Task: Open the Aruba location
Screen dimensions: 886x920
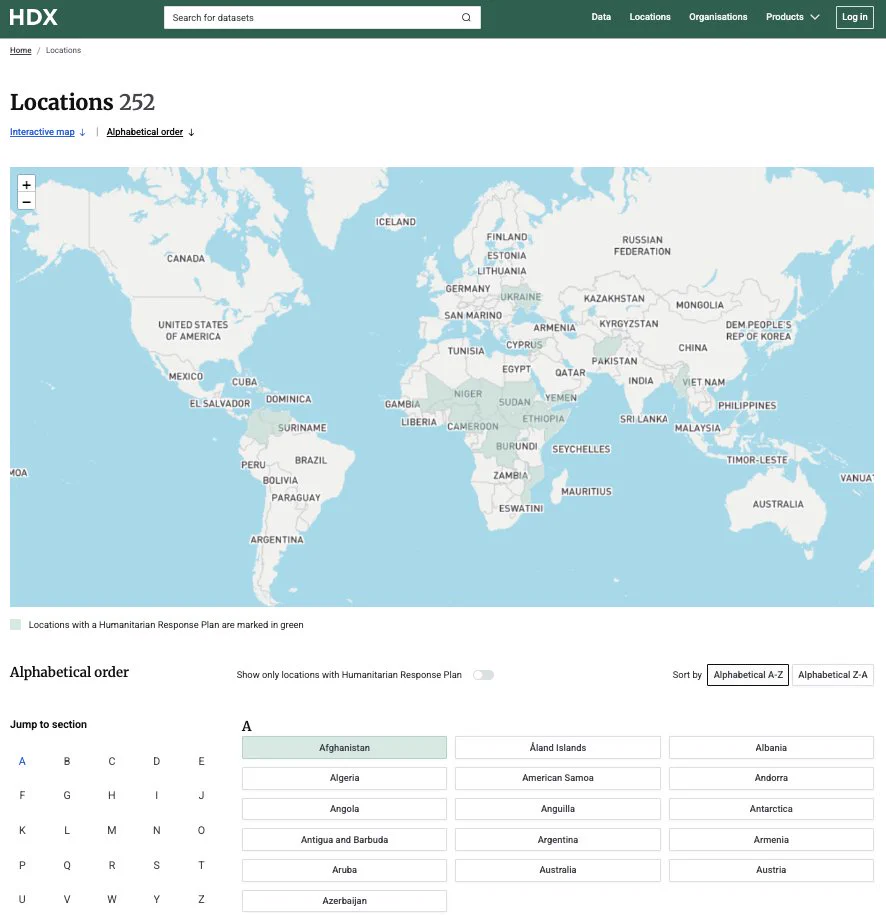Action: point(344,870)
